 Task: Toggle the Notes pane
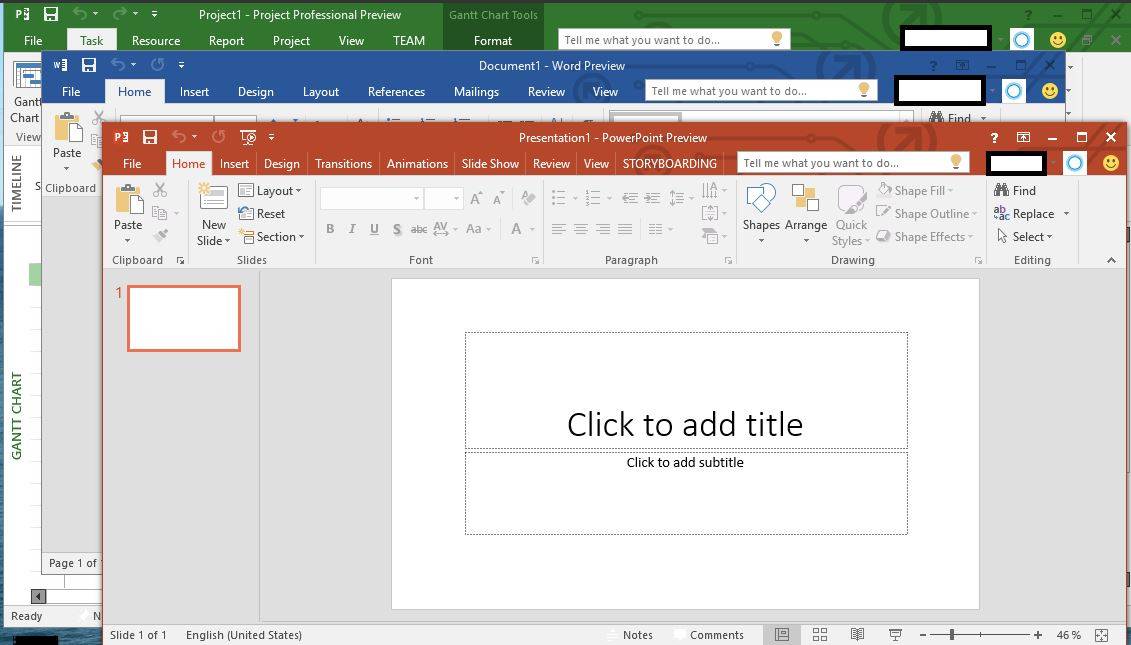point(629,635)
